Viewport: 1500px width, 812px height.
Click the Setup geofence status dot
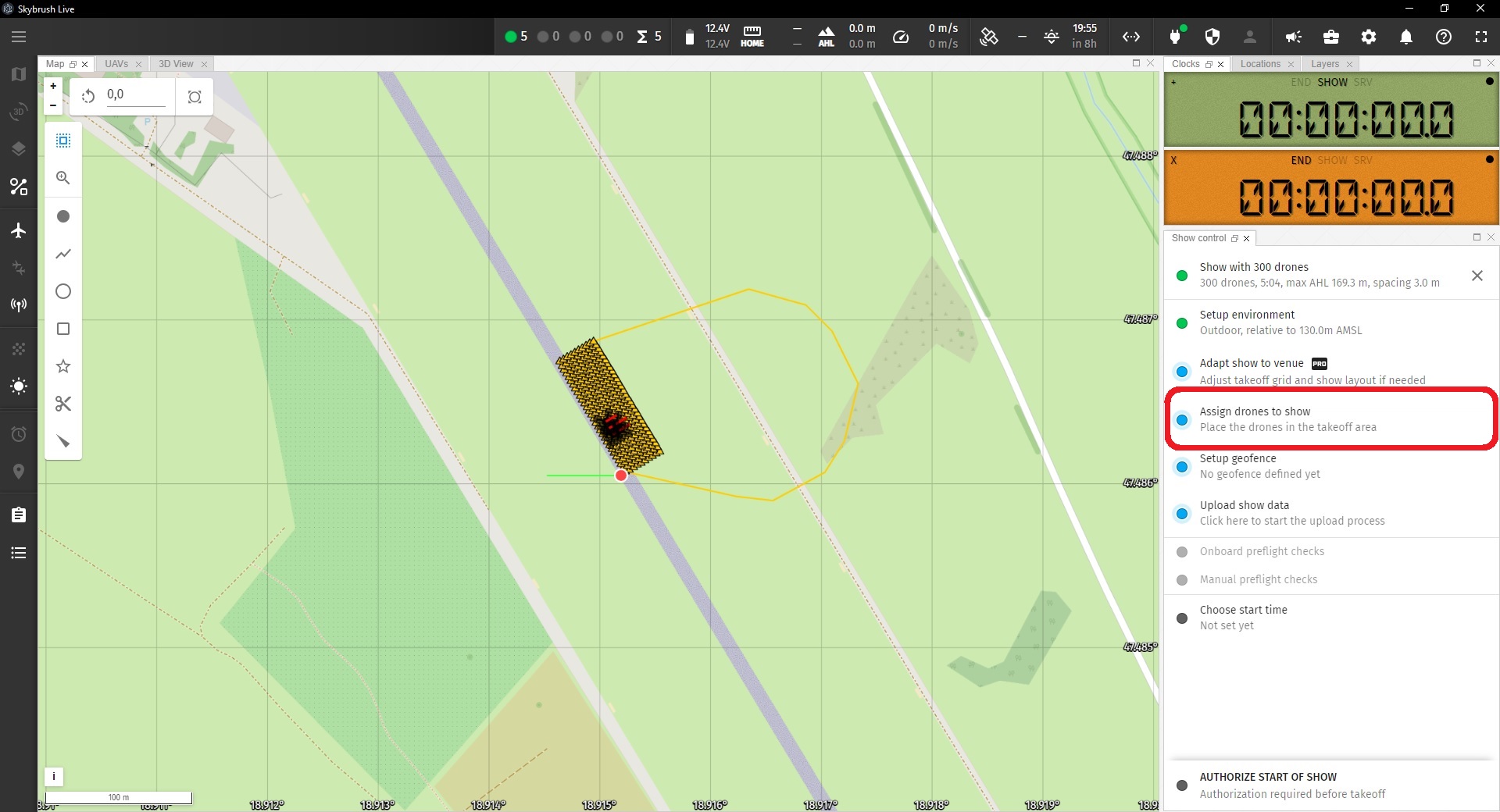[x=1182, y=467]
